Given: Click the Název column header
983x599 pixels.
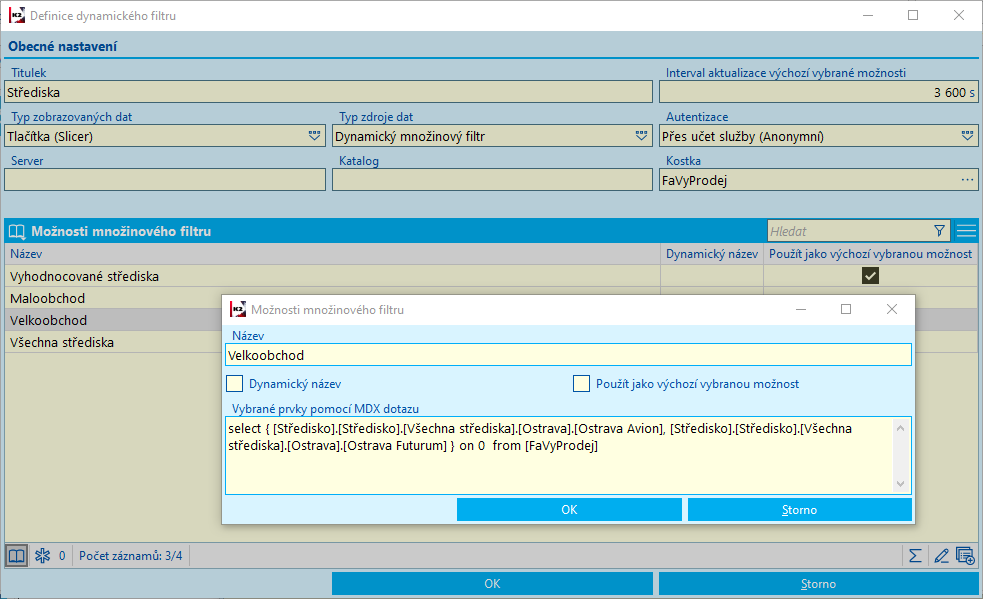Looking at the screenshot, I should pyautogui.click(x=332, y=253).
